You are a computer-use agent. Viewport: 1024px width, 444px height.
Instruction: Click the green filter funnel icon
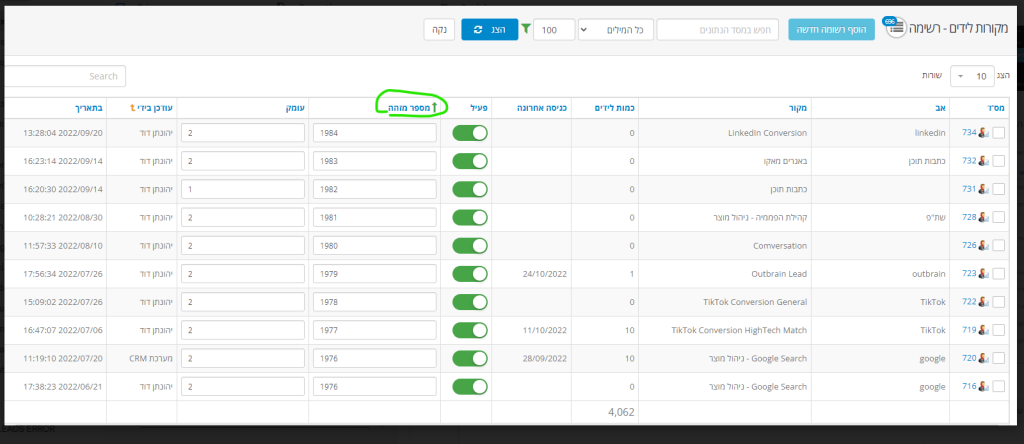click(526, 29)
